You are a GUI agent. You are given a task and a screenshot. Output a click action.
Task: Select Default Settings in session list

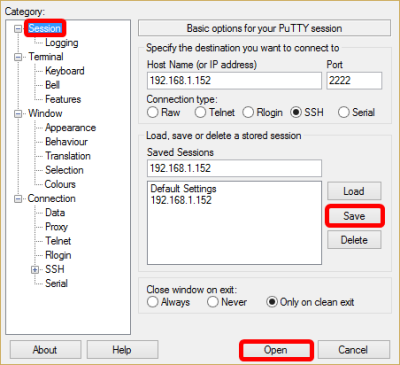(x=183, y=189)
